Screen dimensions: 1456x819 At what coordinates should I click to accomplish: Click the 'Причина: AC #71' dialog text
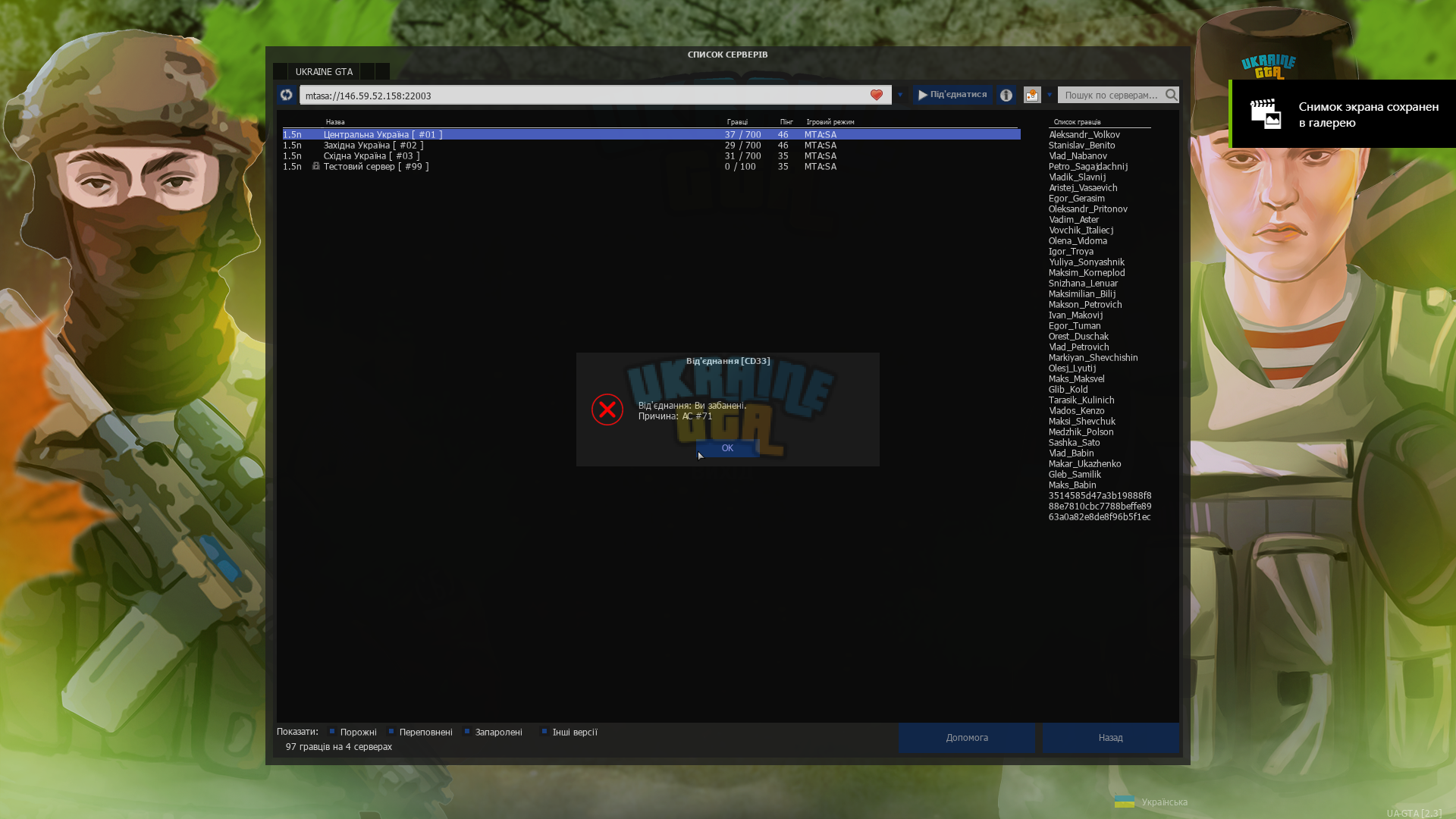pos(675,416)
